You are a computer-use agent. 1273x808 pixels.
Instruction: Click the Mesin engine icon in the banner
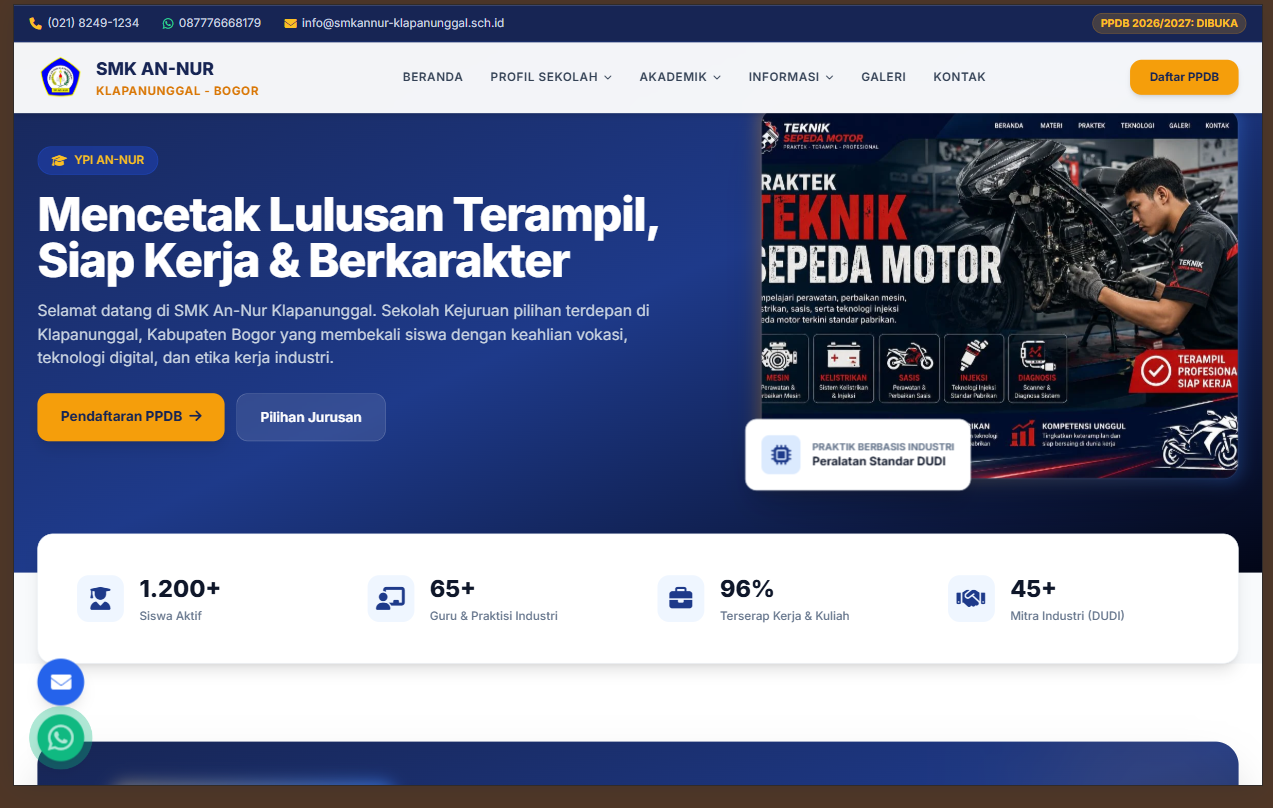pyautogui.click(x=777, y=357)
